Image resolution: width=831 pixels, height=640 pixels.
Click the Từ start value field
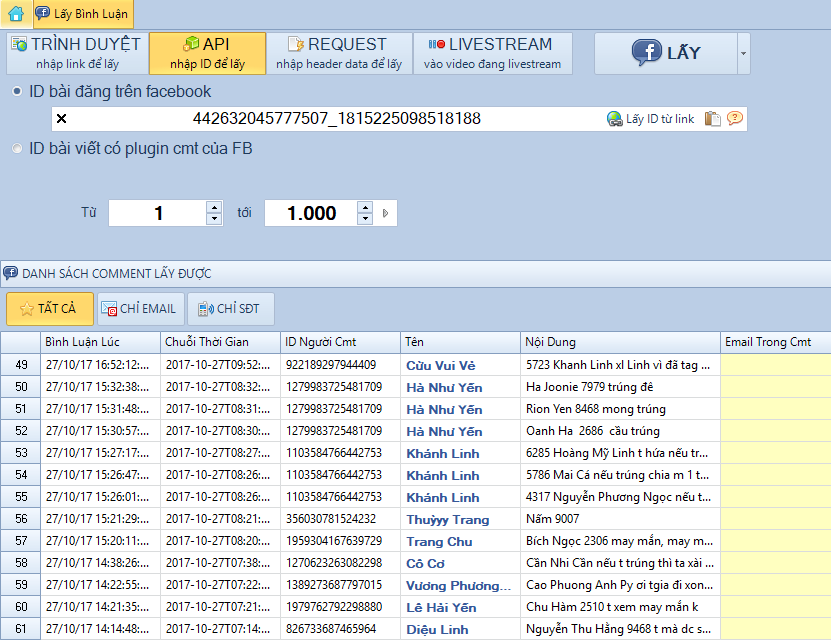click(x=158, y=213)
